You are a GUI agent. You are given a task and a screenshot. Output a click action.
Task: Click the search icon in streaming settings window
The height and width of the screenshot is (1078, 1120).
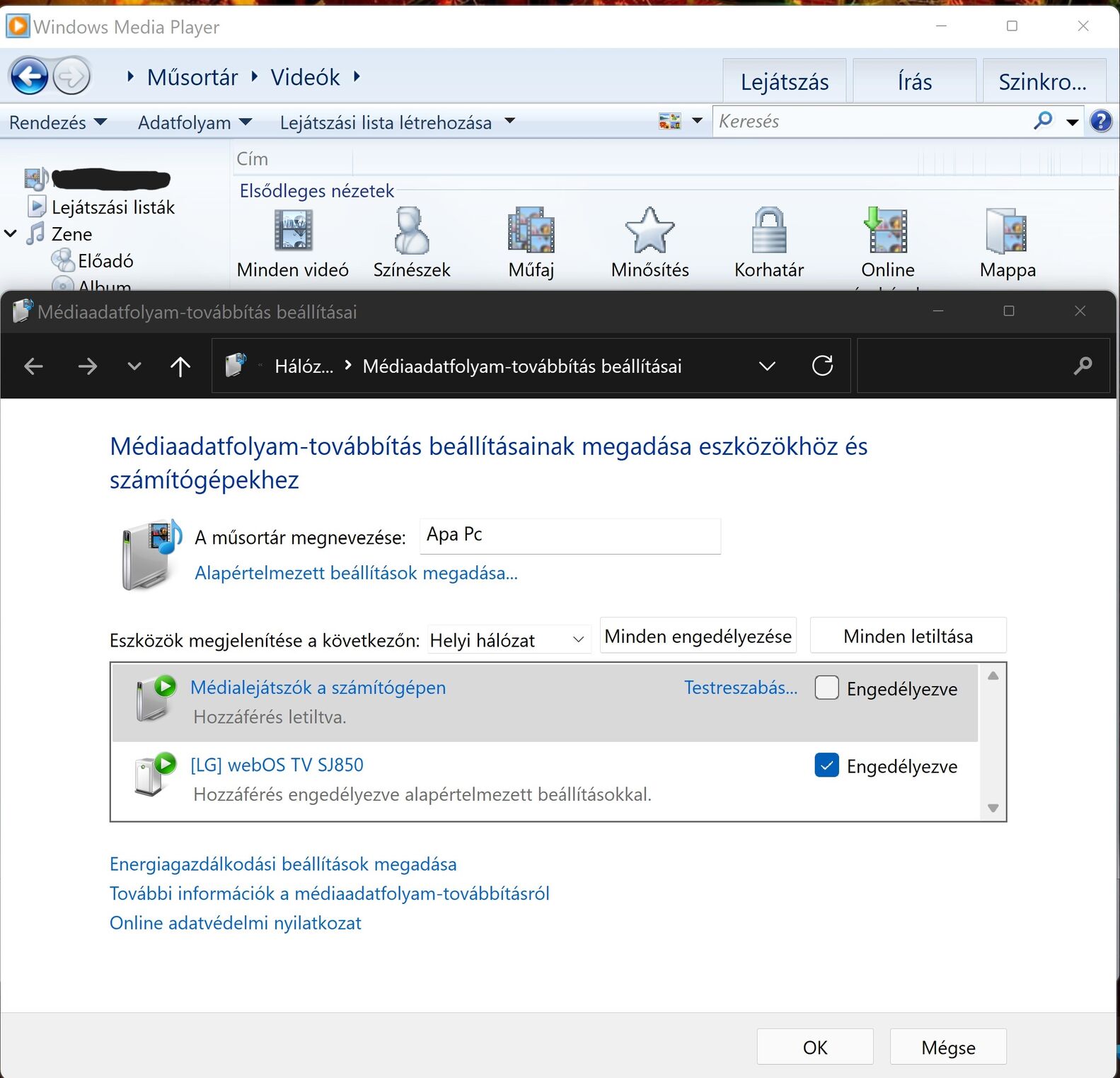(x=1083, y=366)
